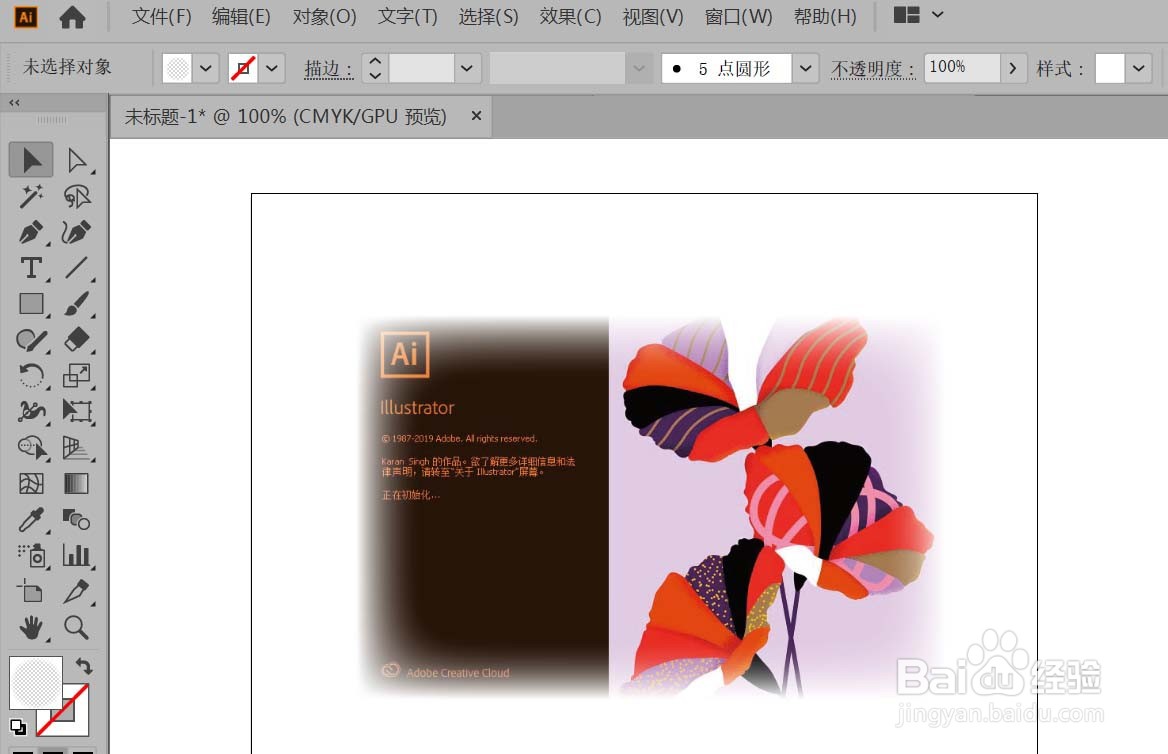Open the 窗口(W) menu
This screenshot has height=754, width=1168.
738,16
